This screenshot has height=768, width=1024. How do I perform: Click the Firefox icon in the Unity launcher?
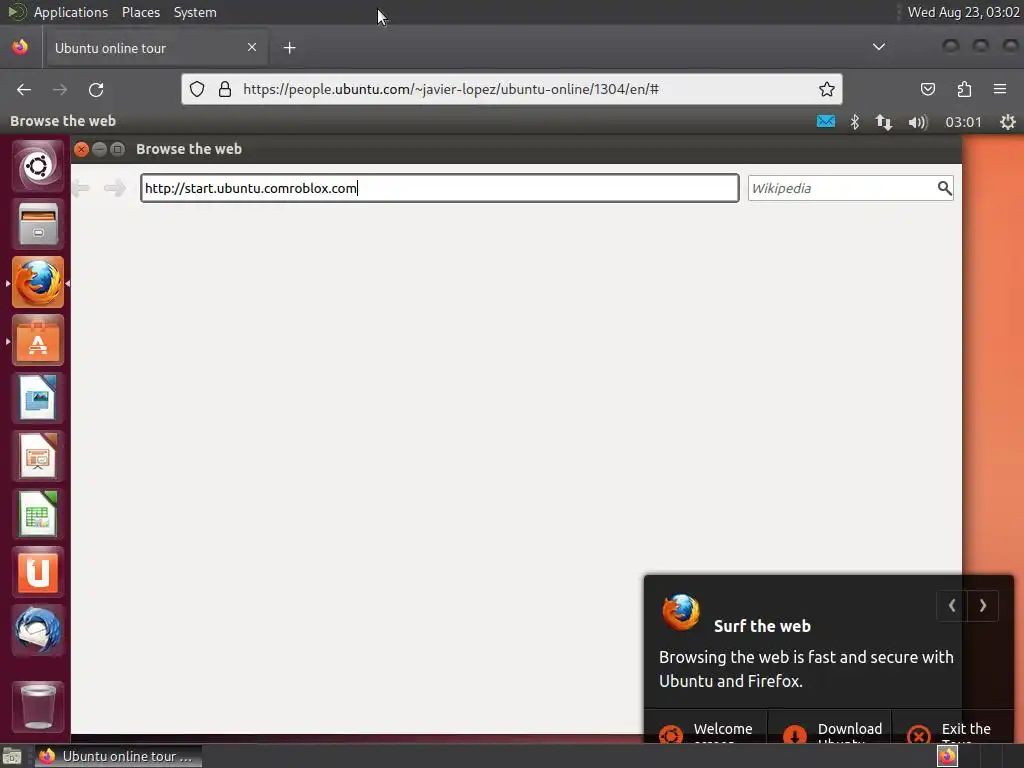(38, 282)
